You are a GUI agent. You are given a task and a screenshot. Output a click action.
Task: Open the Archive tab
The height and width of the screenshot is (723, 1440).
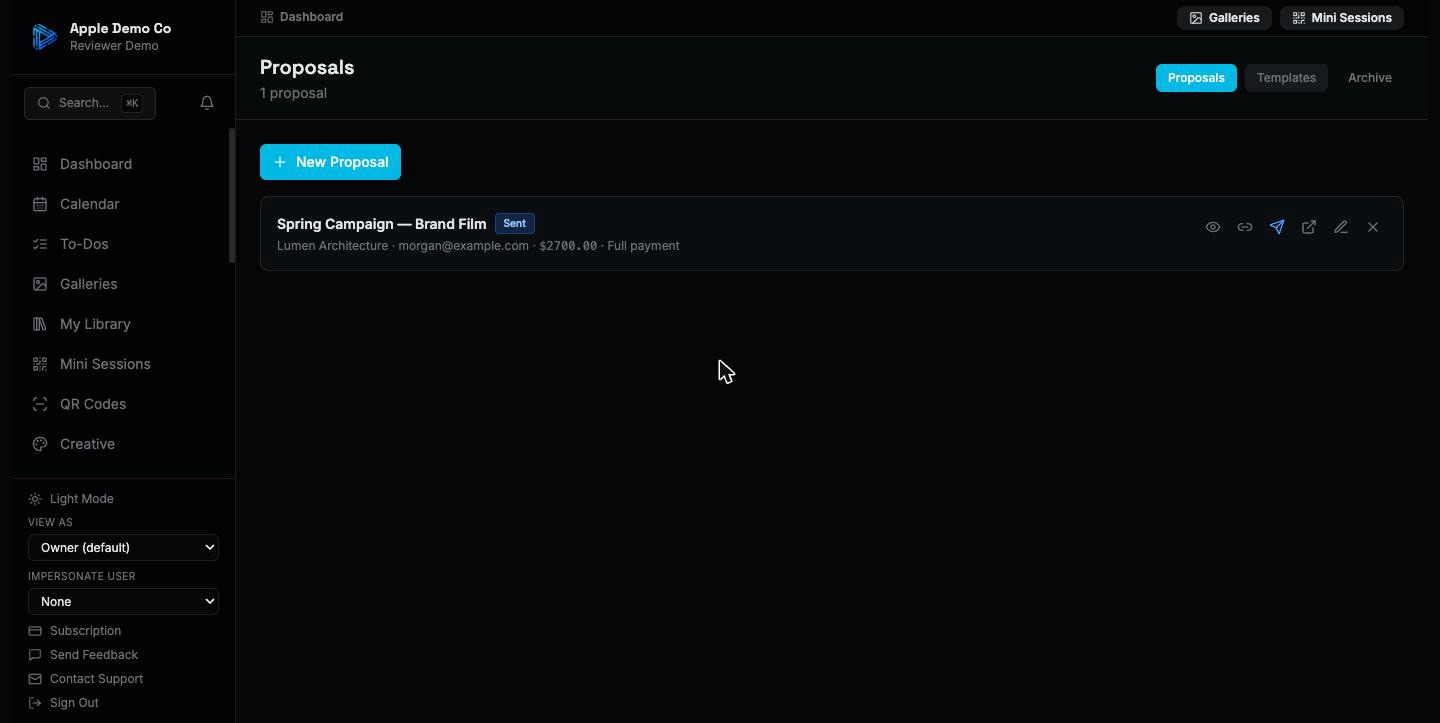tap(1370, 78)
